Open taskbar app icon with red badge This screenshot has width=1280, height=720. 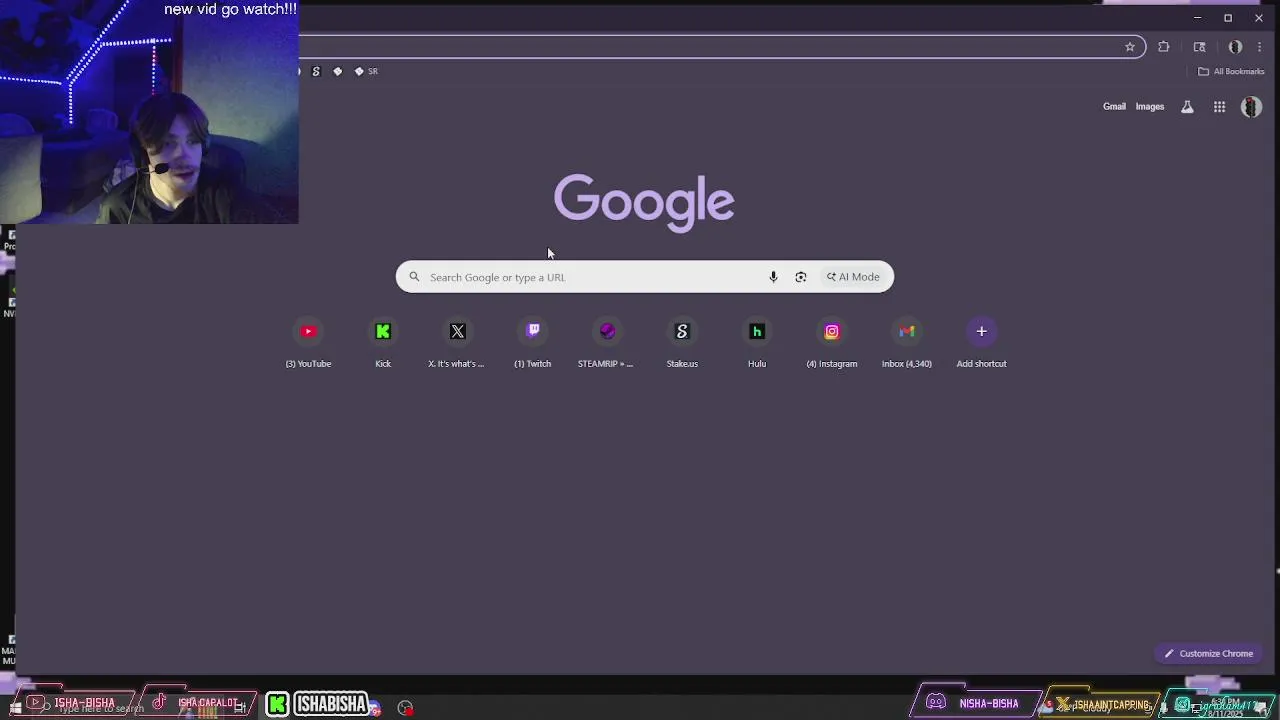405,708
